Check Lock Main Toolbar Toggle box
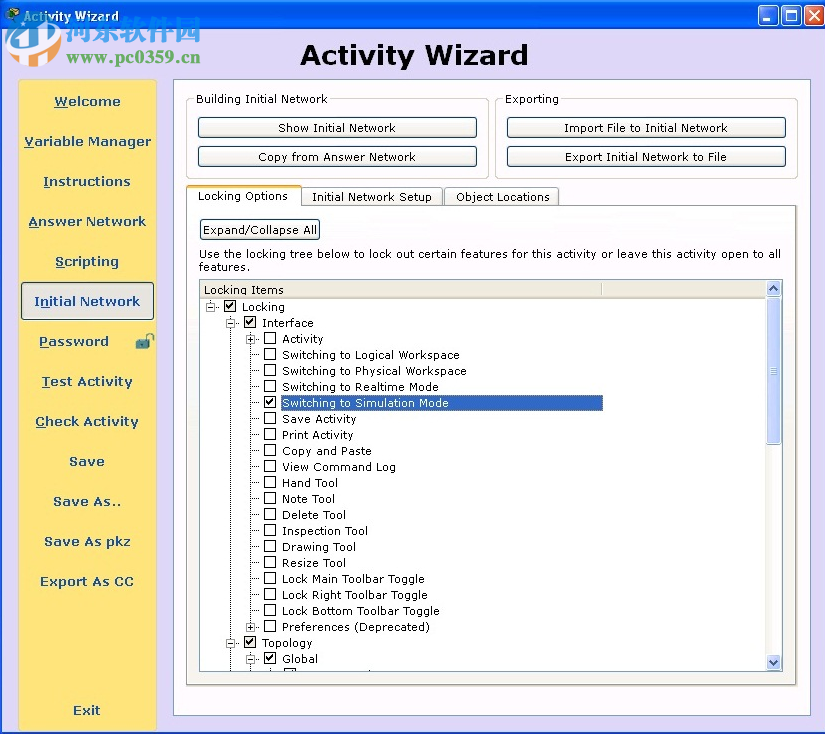Viewport: 825px width, 734px height. point(270,578)
